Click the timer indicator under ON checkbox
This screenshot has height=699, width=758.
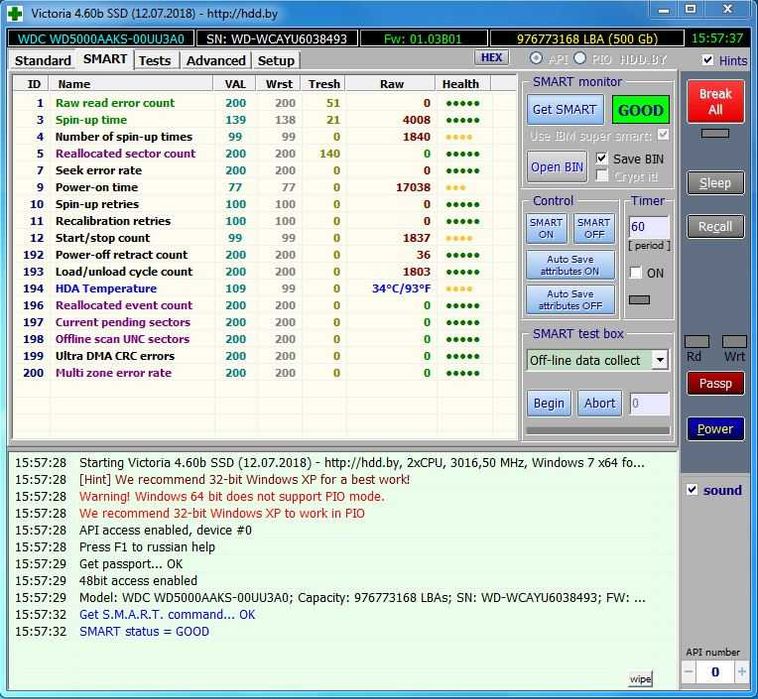(639, 300)
